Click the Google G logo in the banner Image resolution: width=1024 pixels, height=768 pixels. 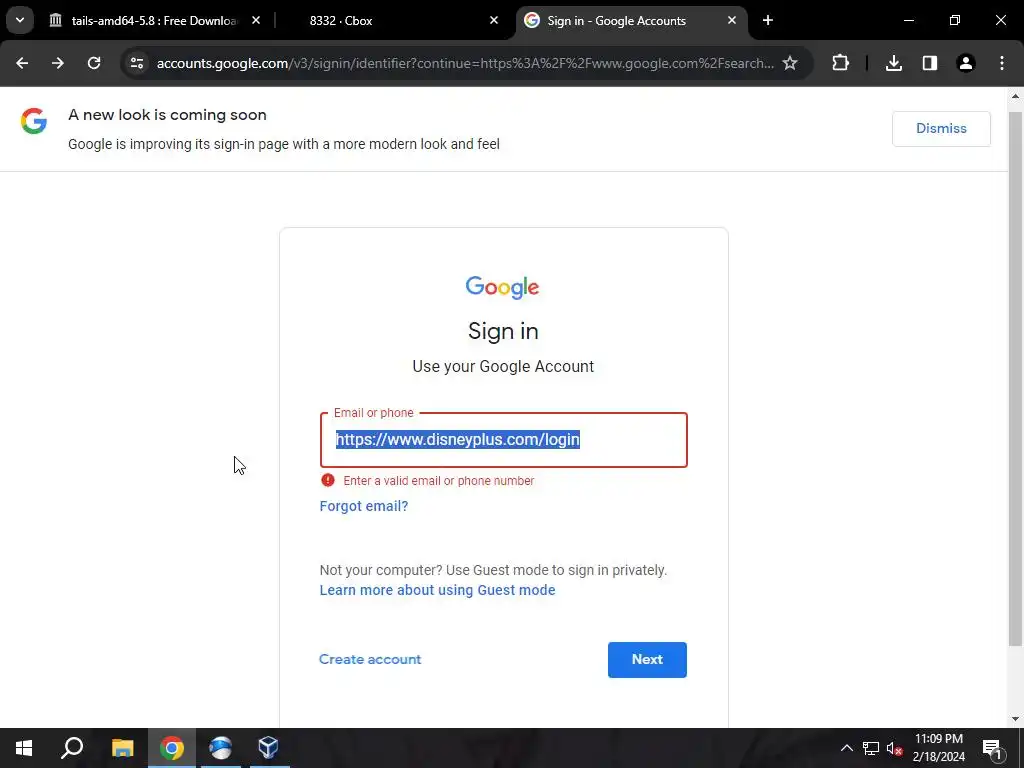tap(33, 121)
